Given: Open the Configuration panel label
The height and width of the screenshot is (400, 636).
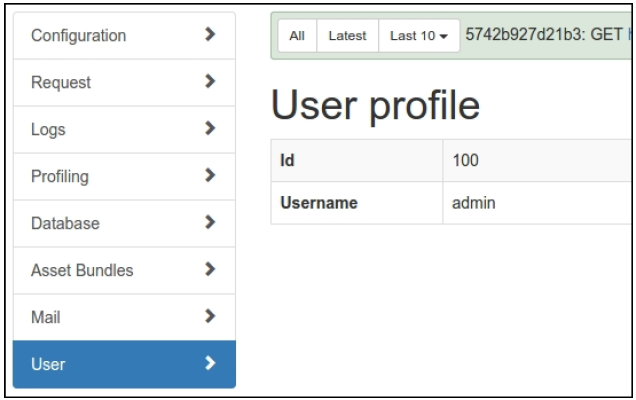Looking at the screenshot, I should 79,36.
